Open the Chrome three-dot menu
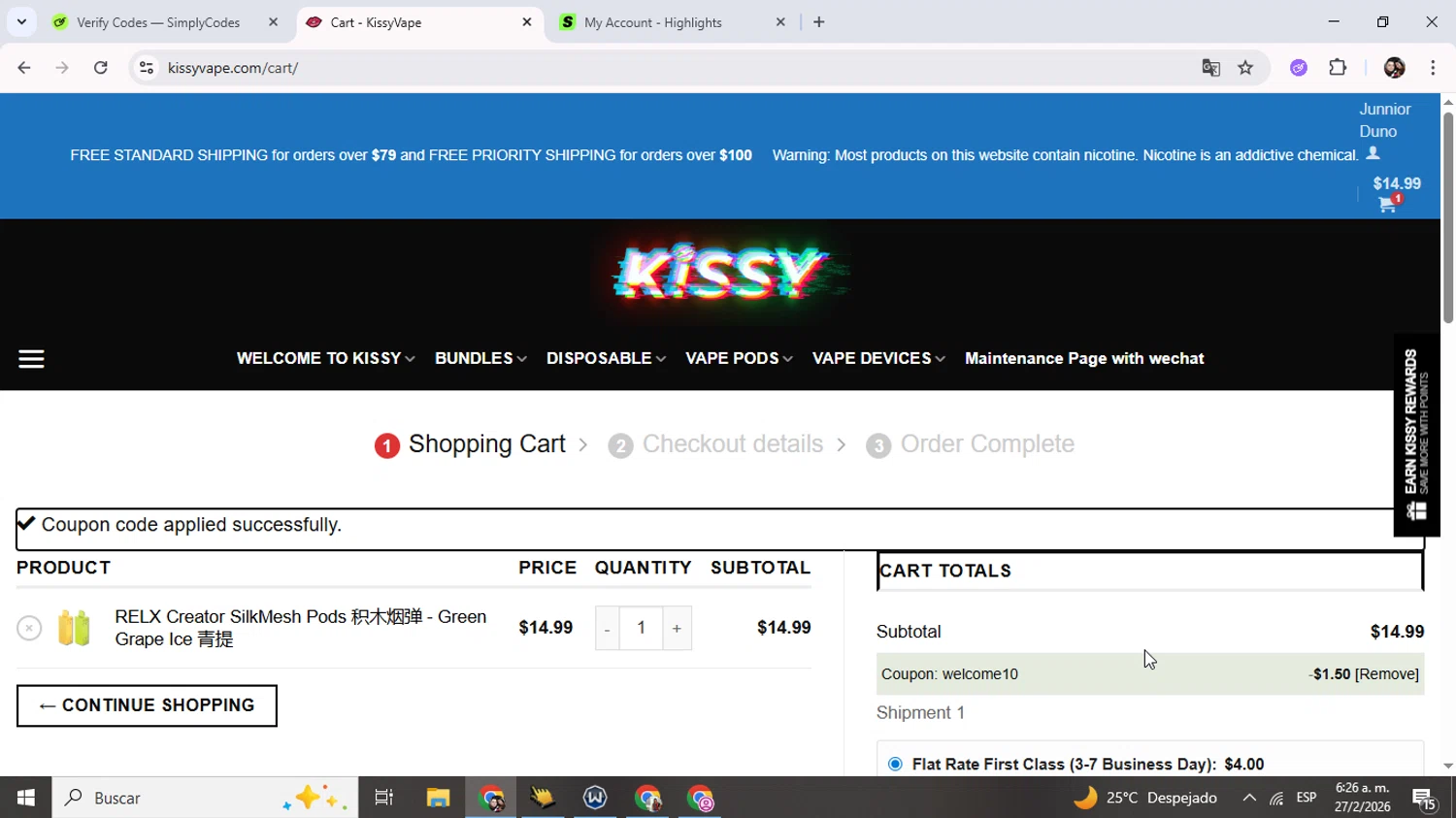Viewport: 1456px width, 818px height. click(1433, 68)
